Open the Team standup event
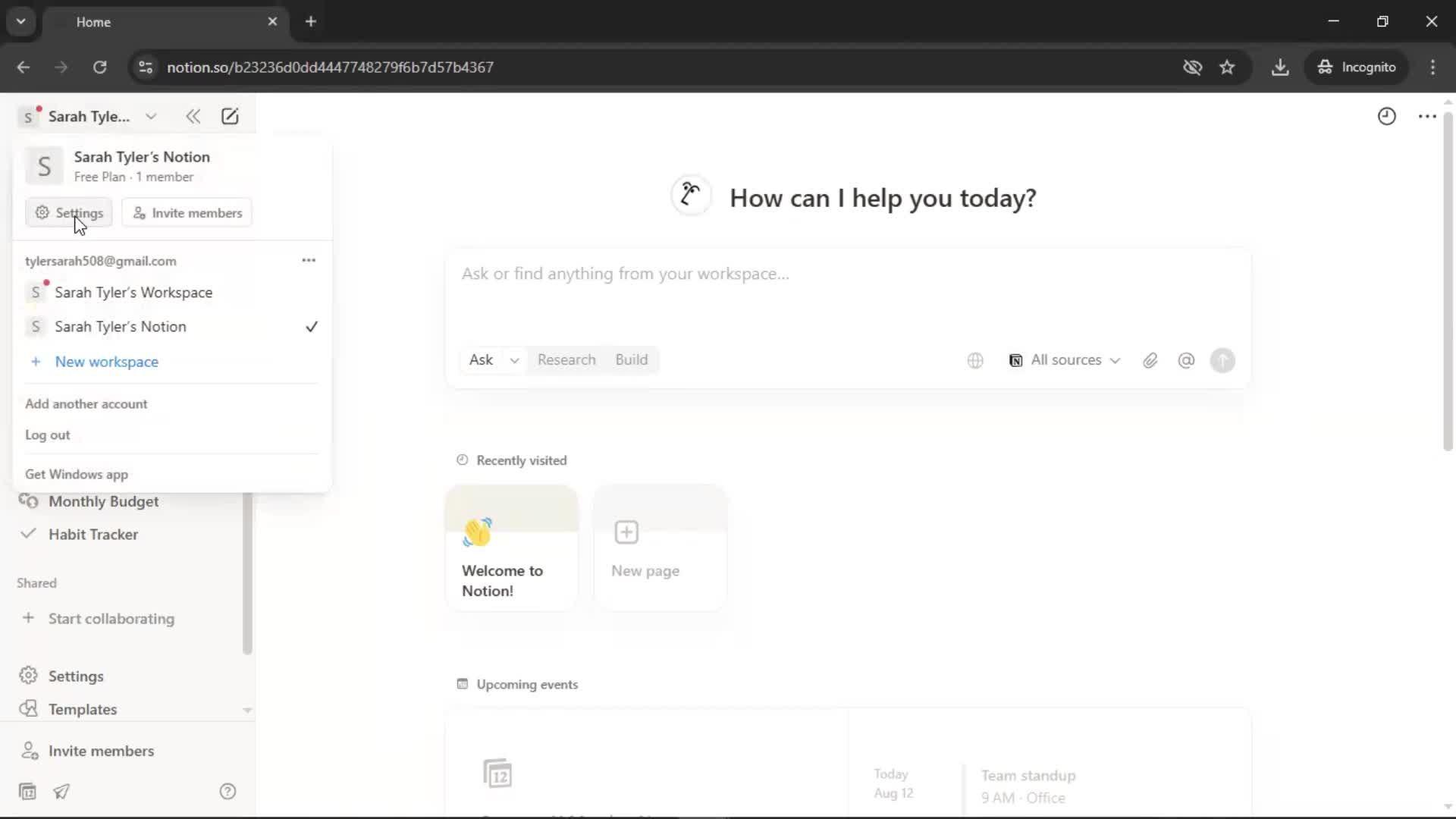The width and height of the screenshot is (1456, 819). pyautogui.click(x=1028, y=786)
